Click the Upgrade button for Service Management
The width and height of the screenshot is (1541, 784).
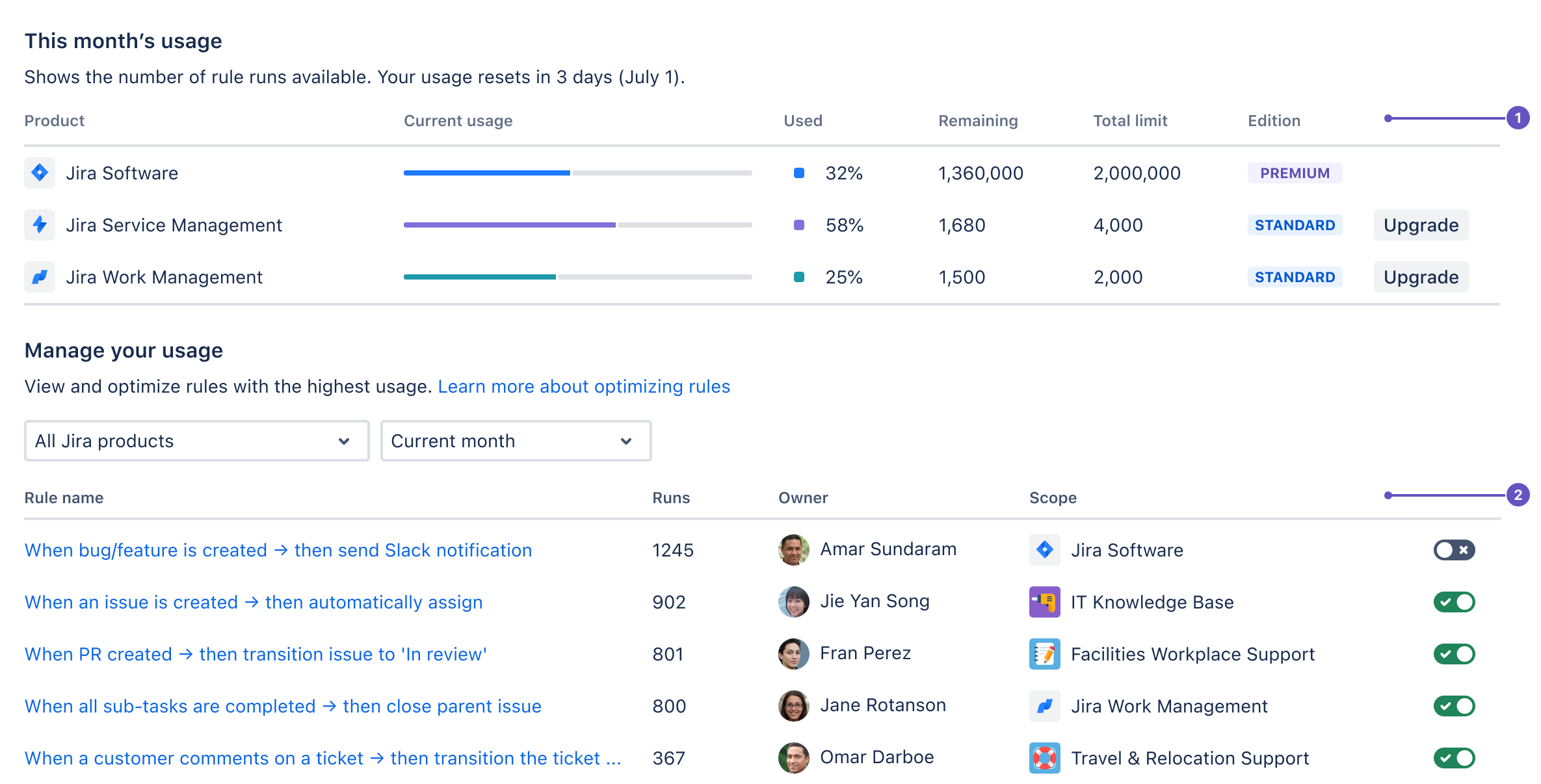(1421, 225)
